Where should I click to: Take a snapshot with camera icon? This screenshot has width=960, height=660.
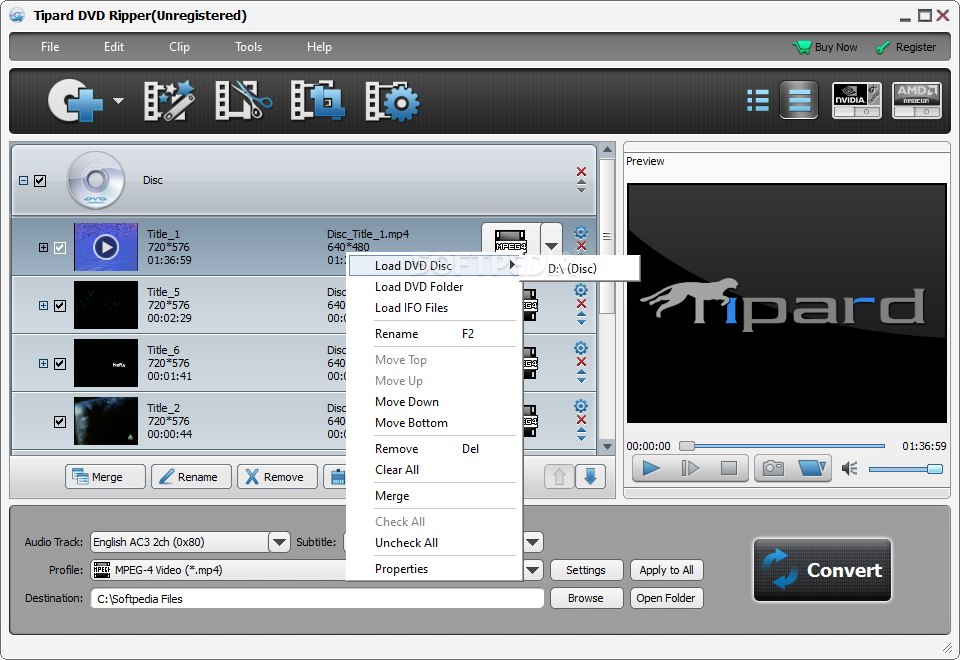(x=773, y=468)
